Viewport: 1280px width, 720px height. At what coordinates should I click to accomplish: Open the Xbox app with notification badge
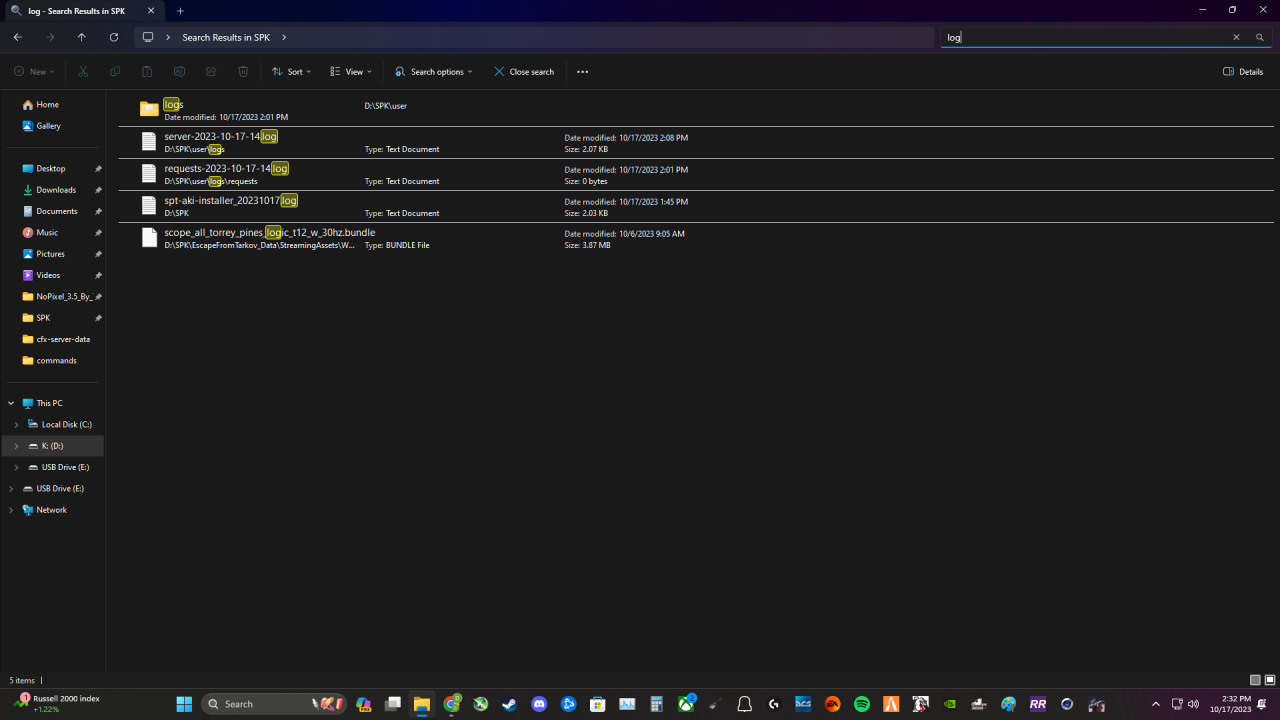pyautogui.click(x=687, y=704)
